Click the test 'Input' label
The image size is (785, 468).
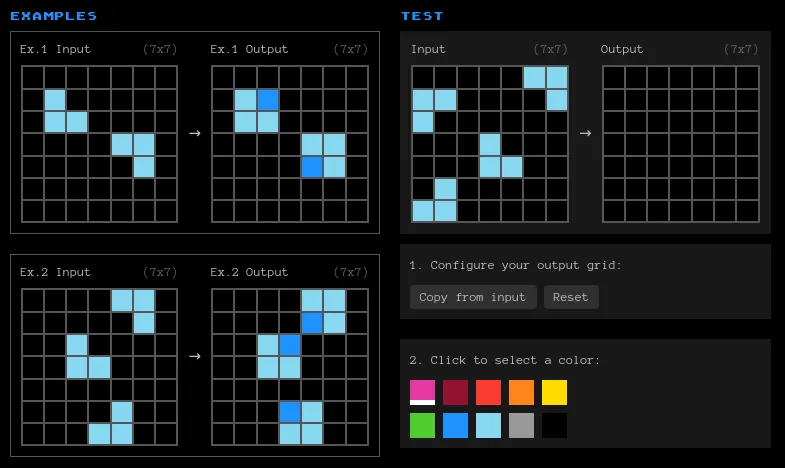coord(428,49)
